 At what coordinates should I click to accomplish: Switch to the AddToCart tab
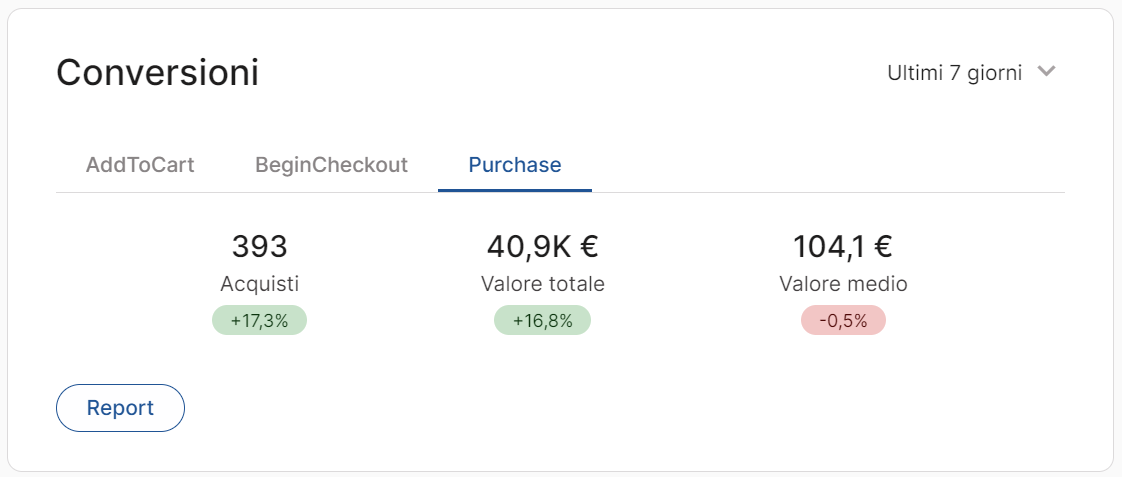(140, 165)
